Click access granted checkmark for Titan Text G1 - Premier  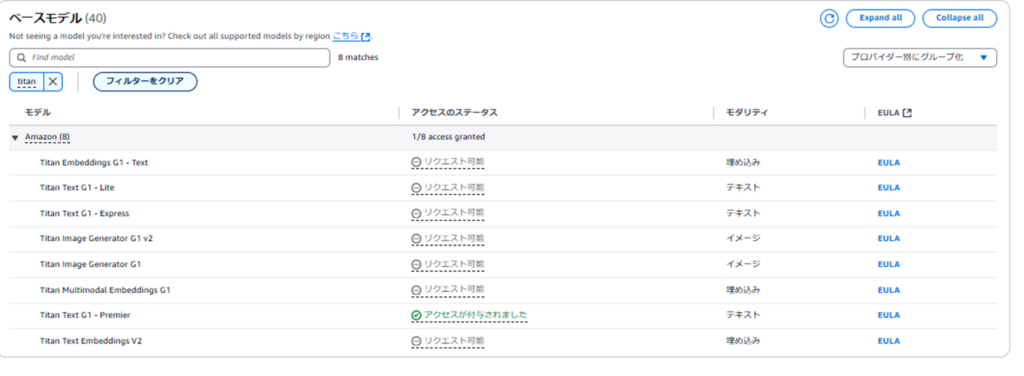click(x=416, y=315)
